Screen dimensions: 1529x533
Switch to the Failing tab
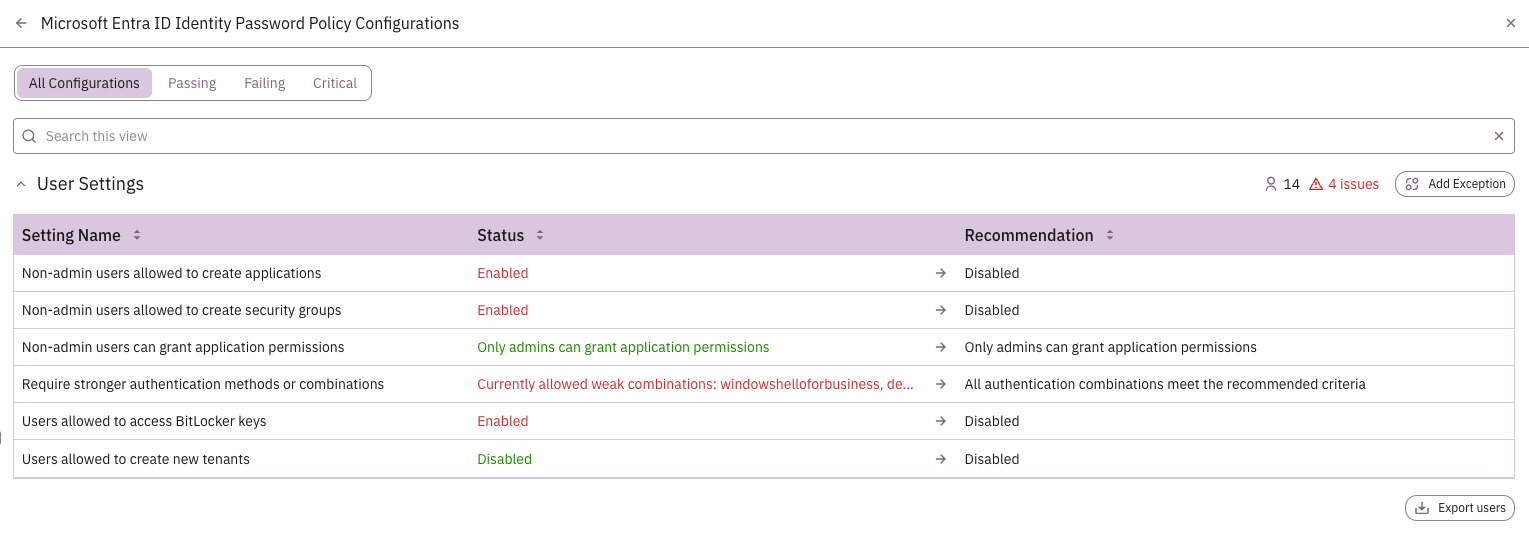[x=265, y=83]
